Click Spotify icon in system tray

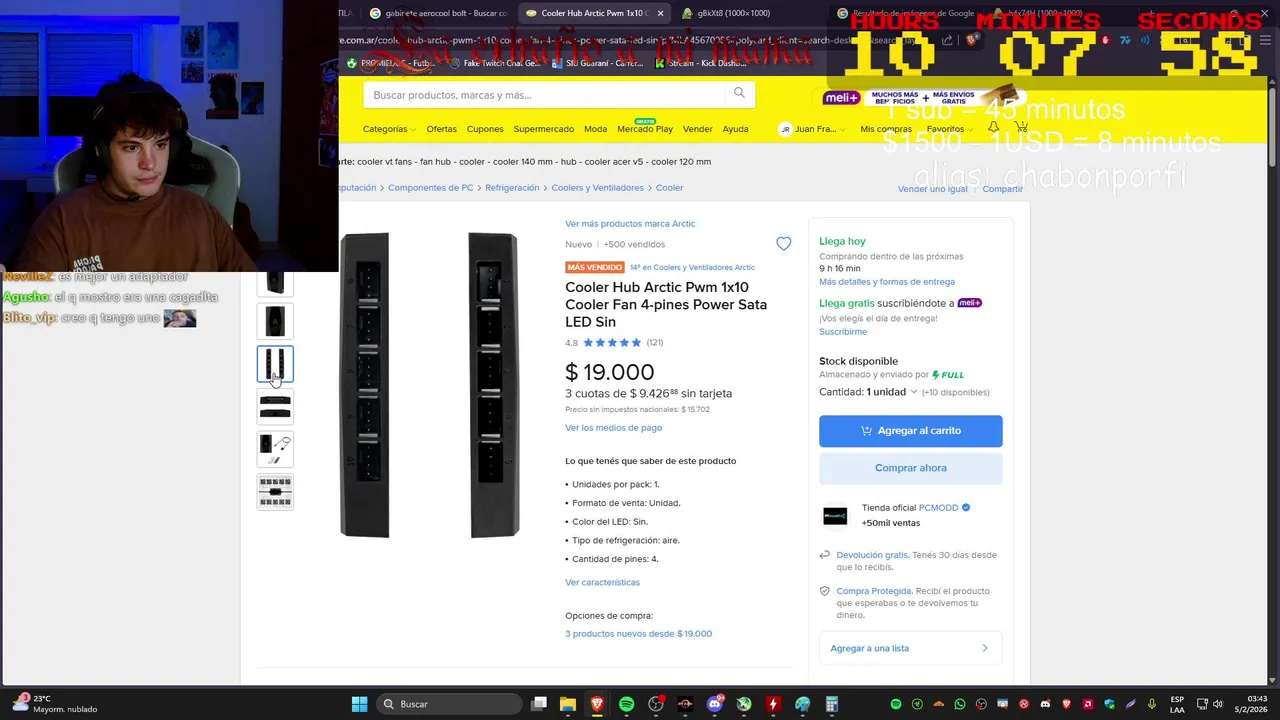[x=896, y=704]
